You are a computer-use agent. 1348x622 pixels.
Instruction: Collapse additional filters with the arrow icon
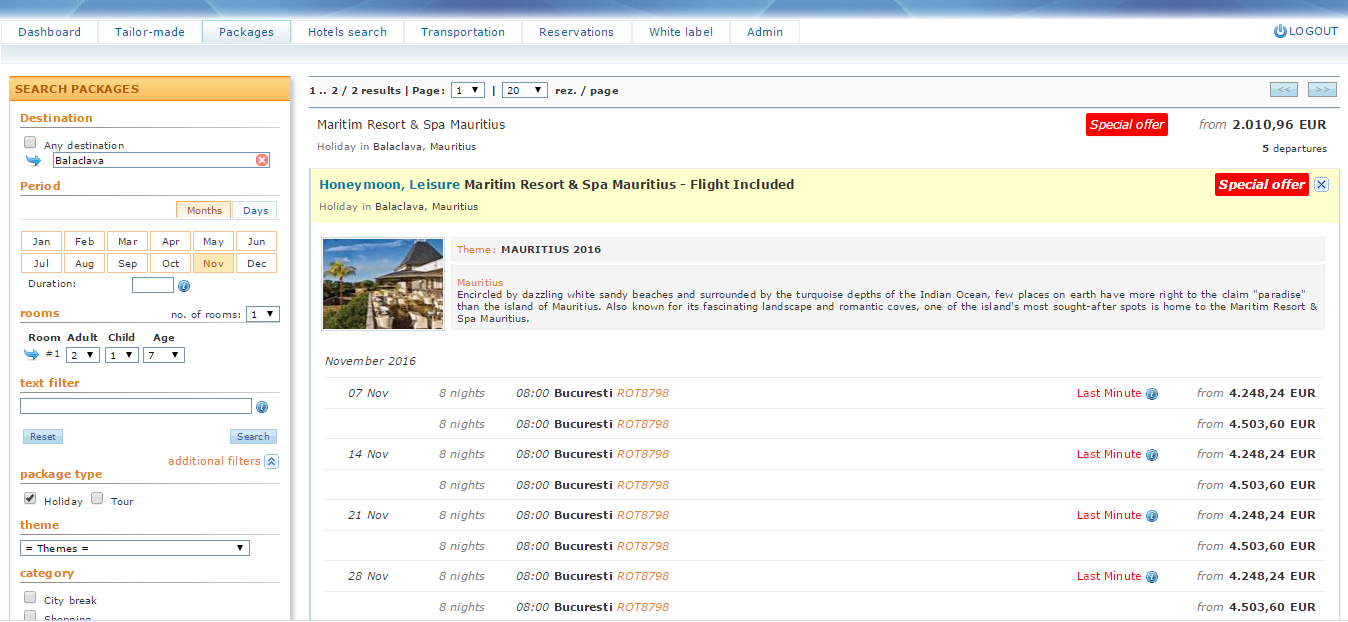(271, 461)
